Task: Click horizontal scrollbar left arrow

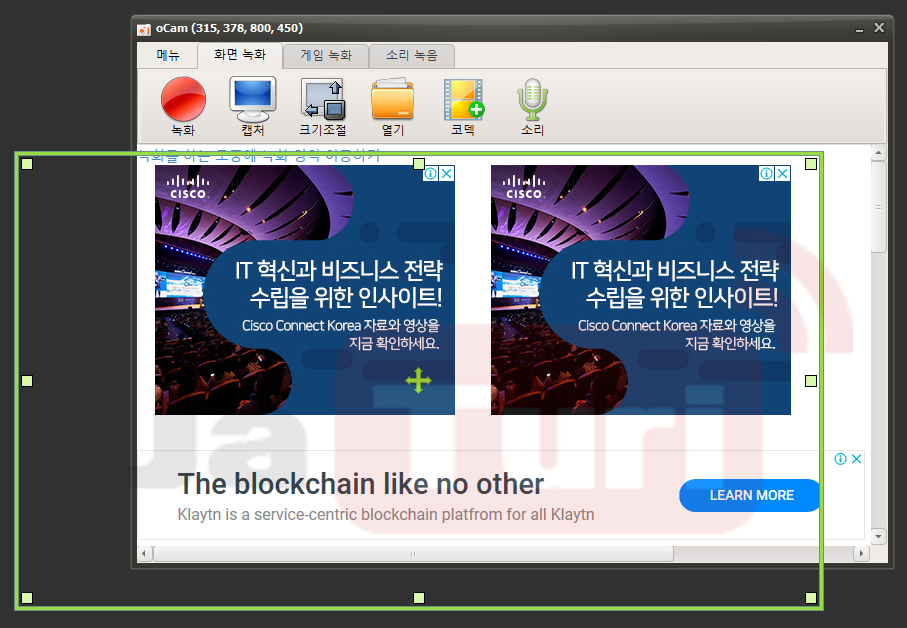Action: coord(144,554)
